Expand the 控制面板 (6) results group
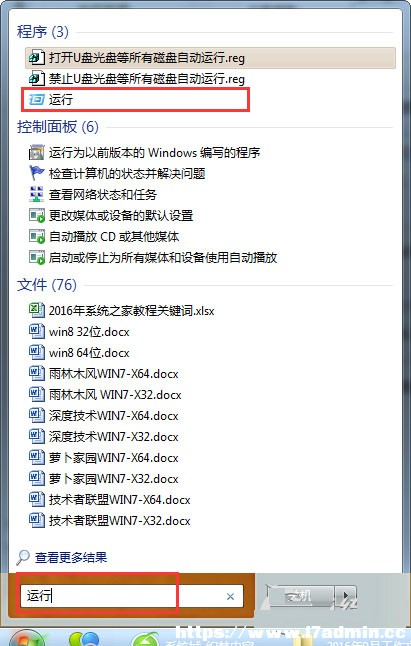This screenshot has width=411, height=646. (58, 127)
